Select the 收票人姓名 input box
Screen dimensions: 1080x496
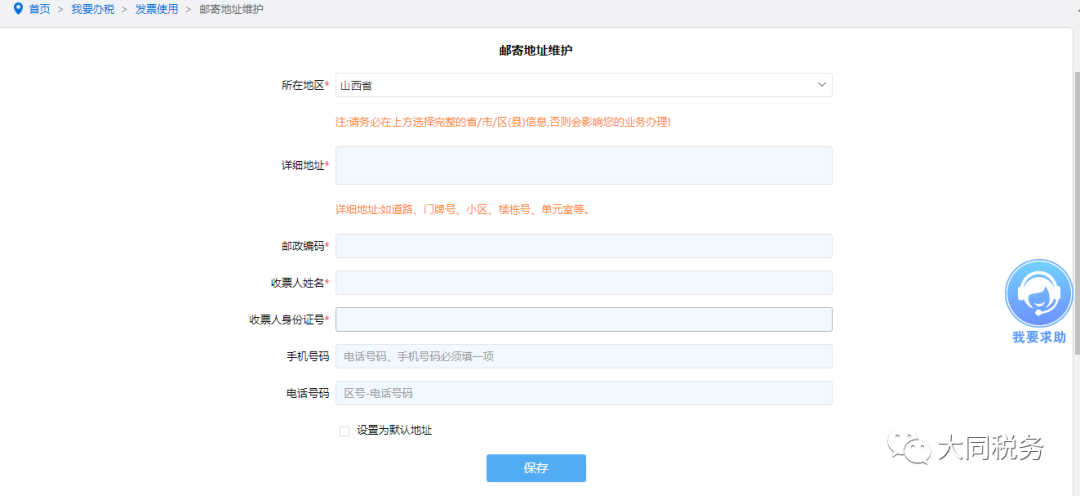(x=583, y=282)
